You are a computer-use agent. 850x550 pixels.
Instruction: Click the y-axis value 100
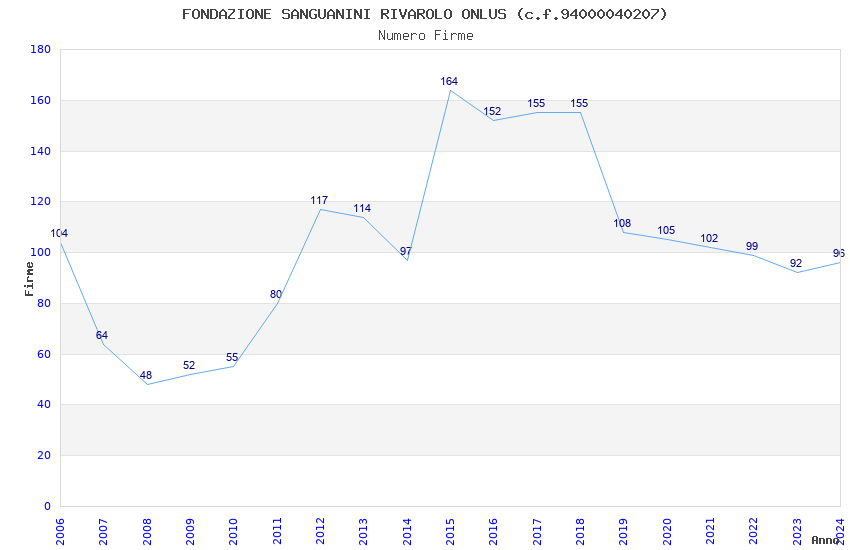(x=41, y=253)
